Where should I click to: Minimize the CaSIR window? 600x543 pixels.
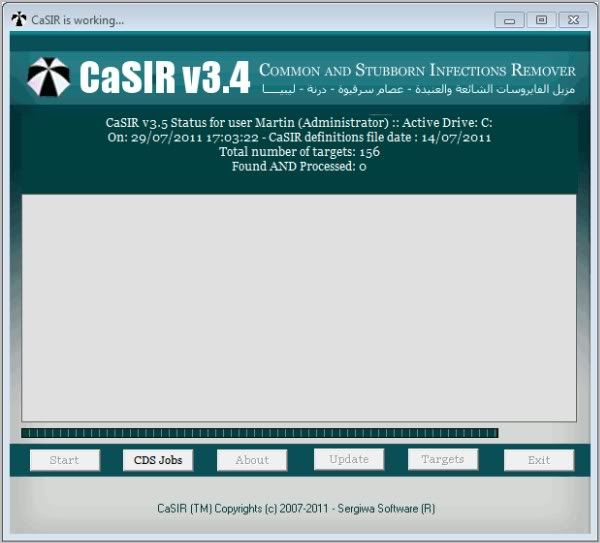coord(509,20)
